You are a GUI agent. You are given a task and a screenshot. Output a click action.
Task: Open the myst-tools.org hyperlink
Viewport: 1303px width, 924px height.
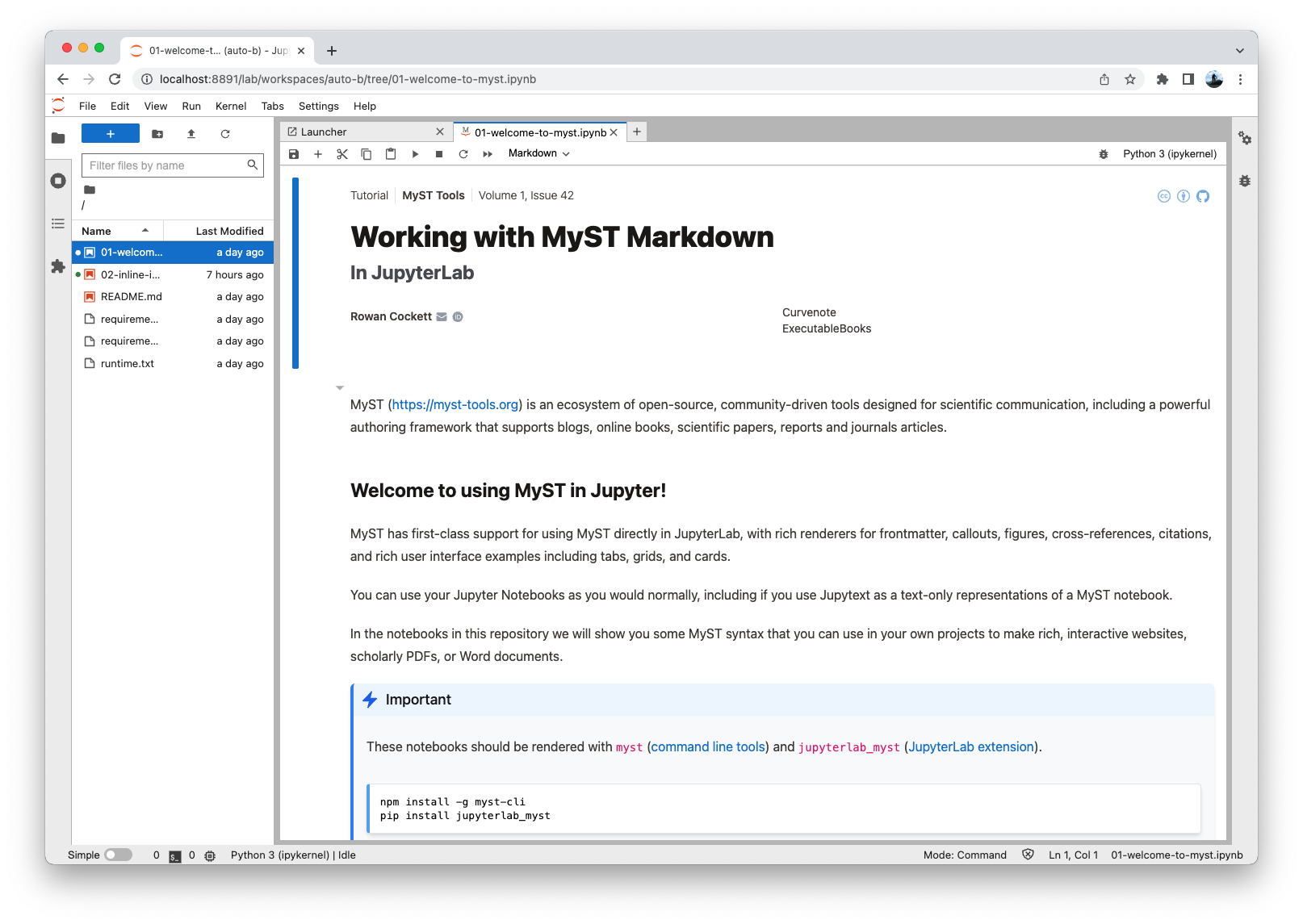pos(455,404)
